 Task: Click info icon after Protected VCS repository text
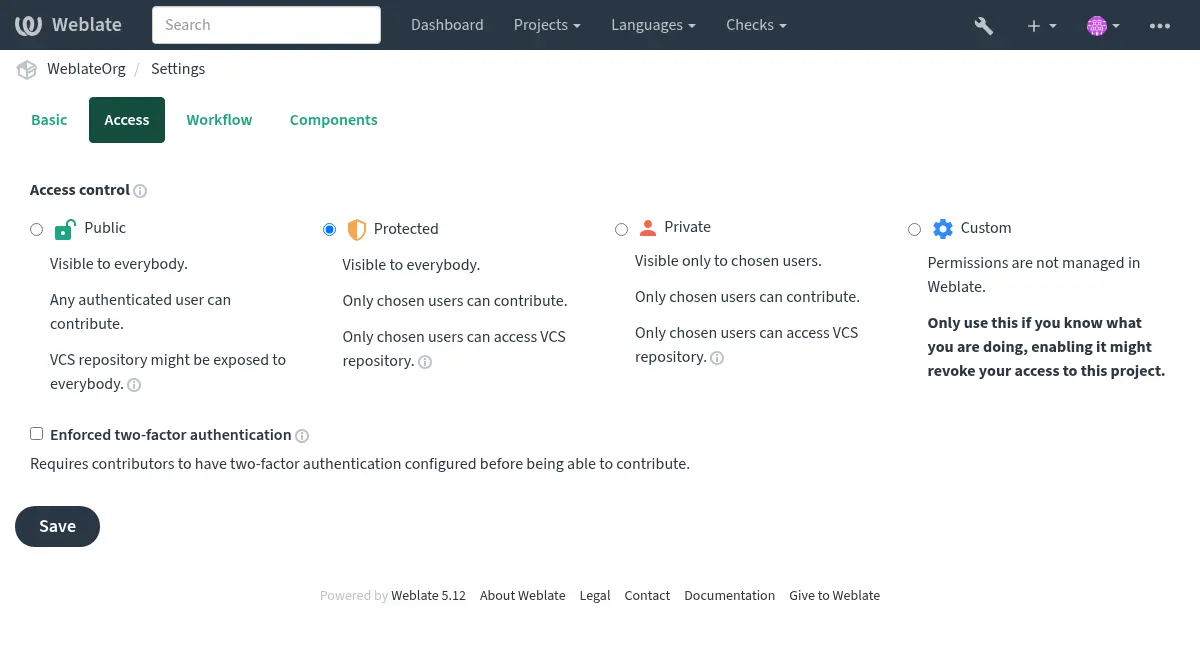pos(425,362)
